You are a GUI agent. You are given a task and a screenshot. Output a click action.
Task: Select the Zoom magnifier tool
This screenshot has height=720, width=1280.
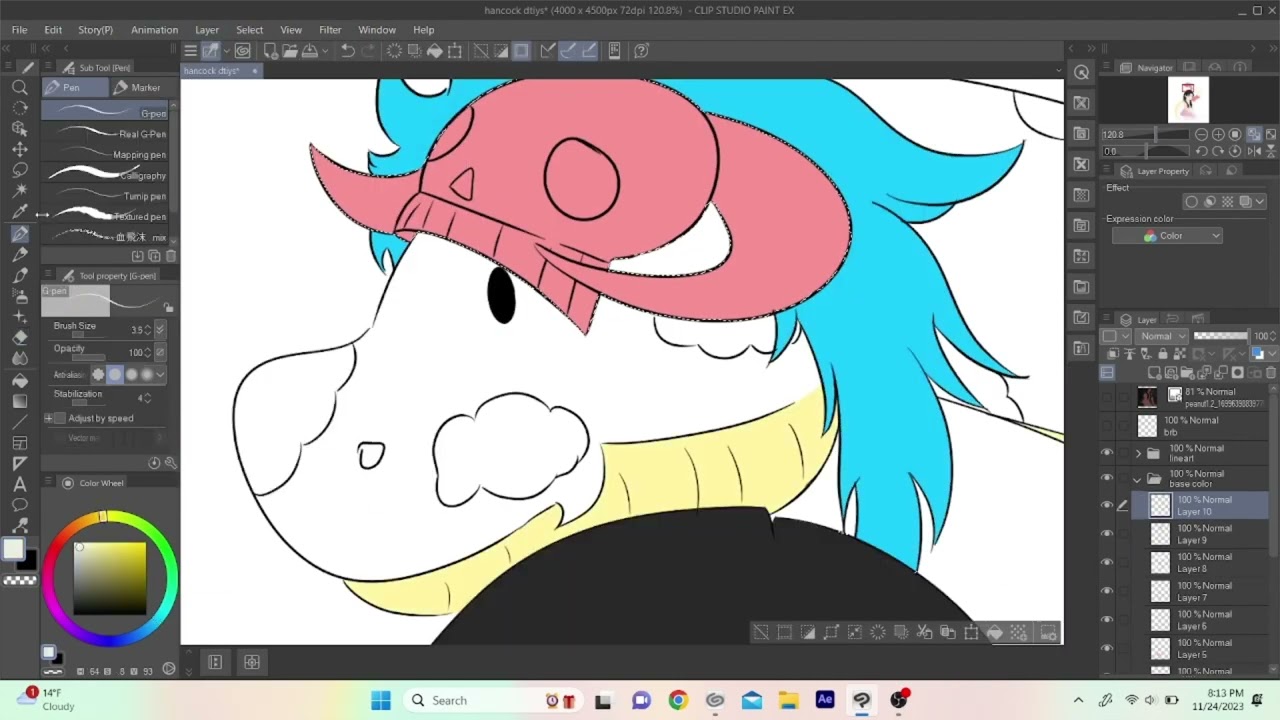19,87
